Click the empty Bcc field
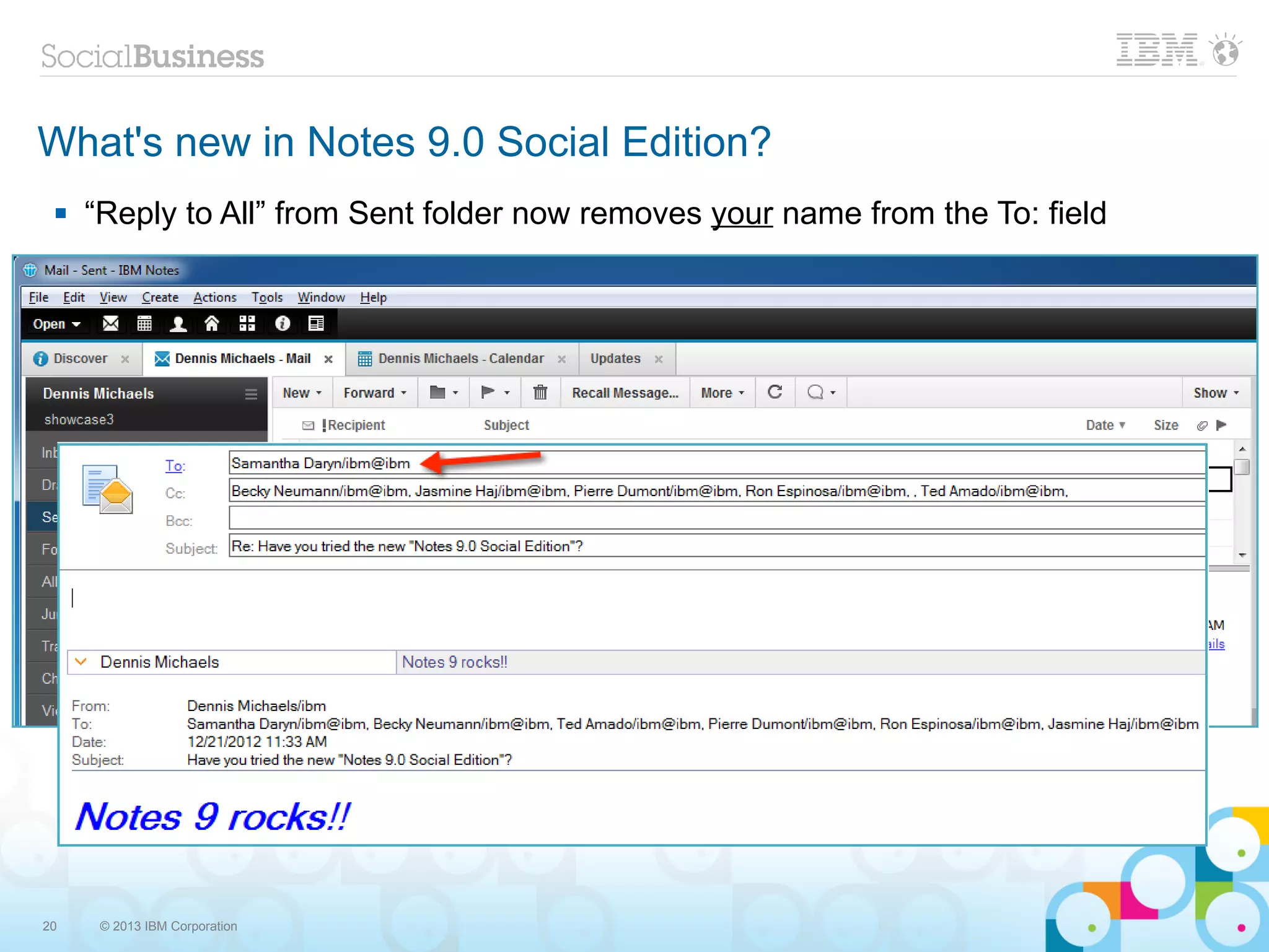 [x=717, y=518]
